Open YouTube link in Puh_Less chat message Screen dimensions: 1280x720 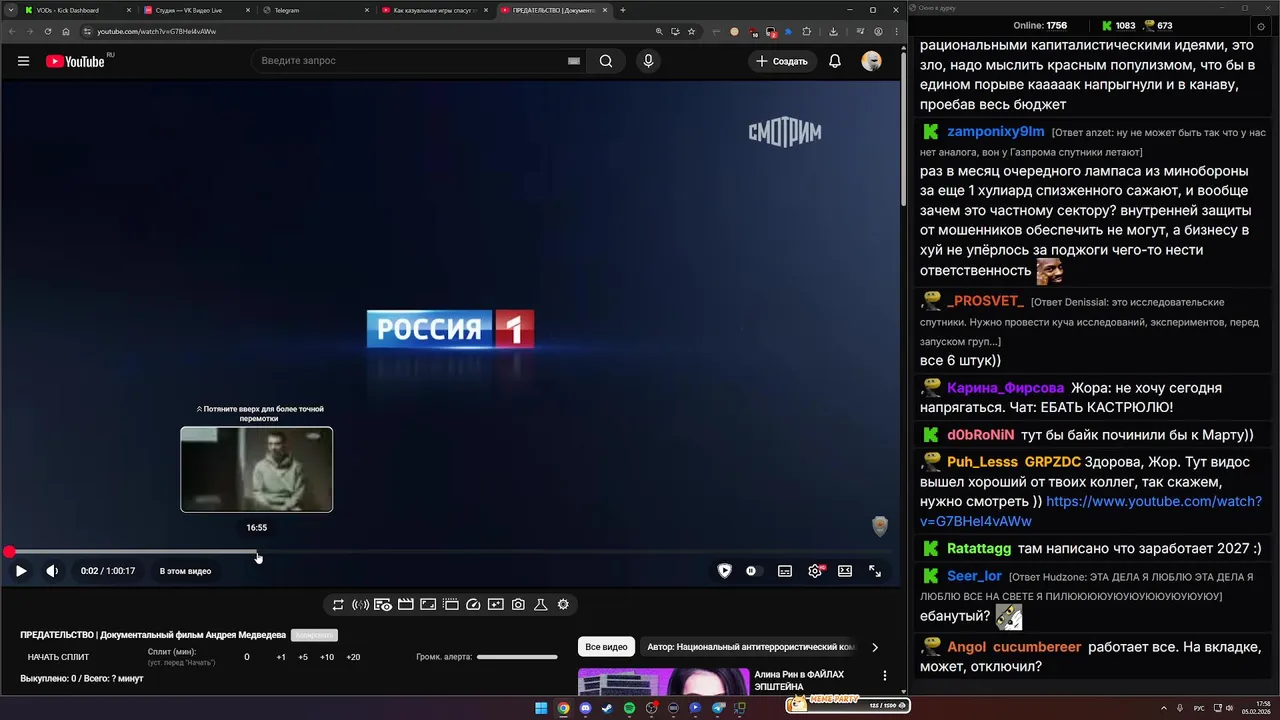pos(1091,511)
